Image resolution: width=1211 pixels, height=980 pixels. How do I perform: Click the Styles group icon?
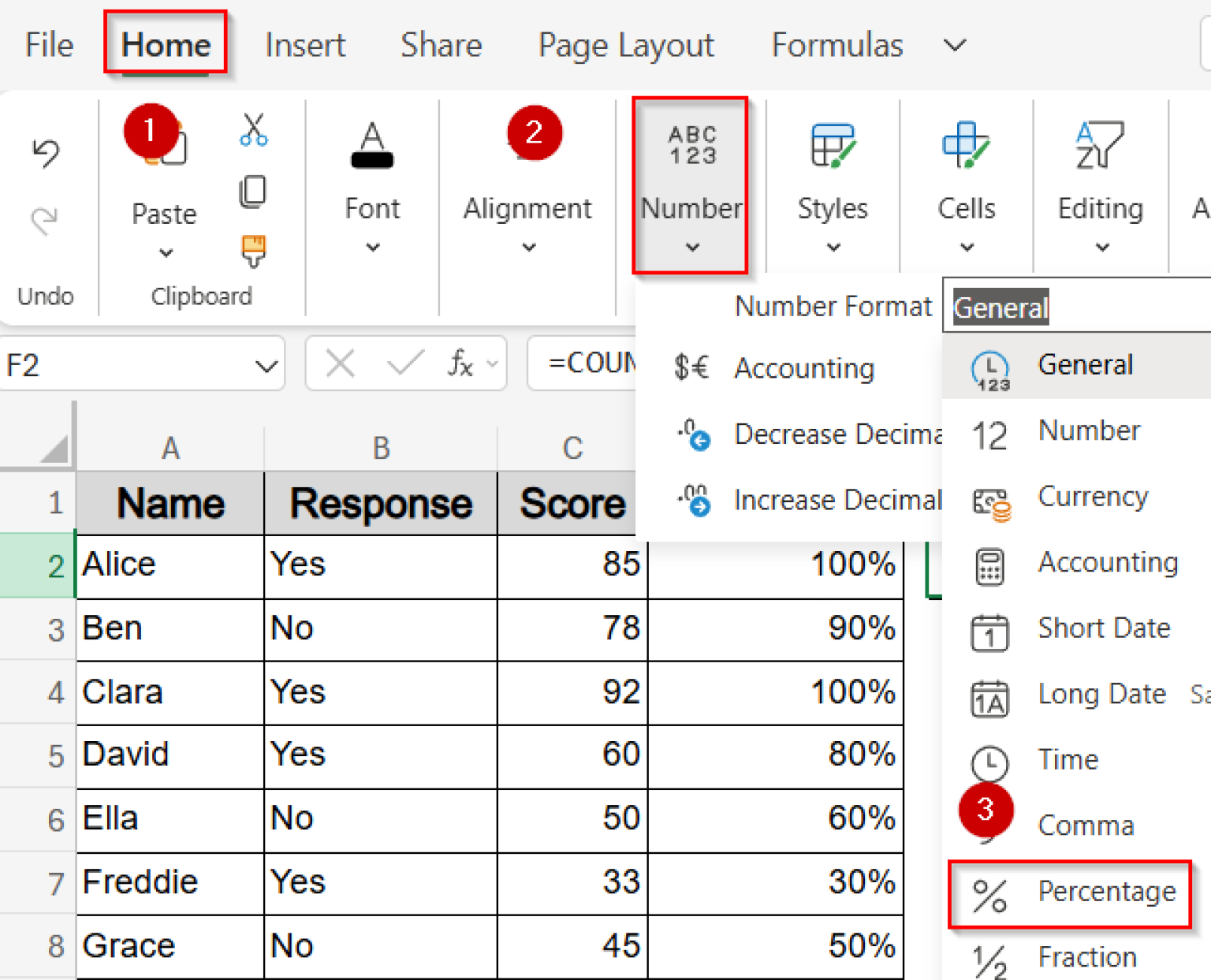pos(833,146)
